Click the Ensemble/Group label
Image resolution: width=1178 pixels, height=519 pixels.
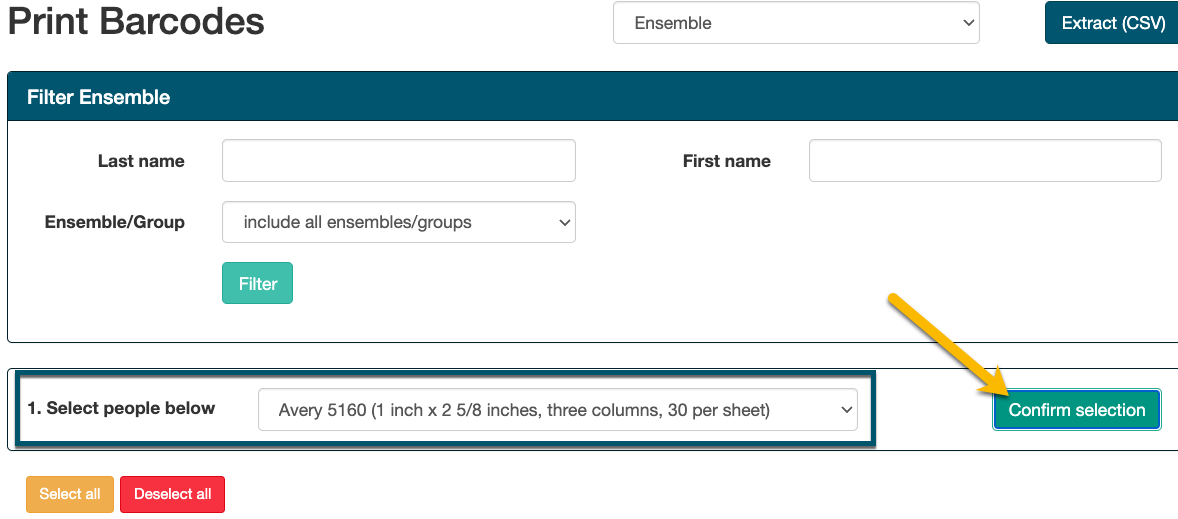coord(115,222)
